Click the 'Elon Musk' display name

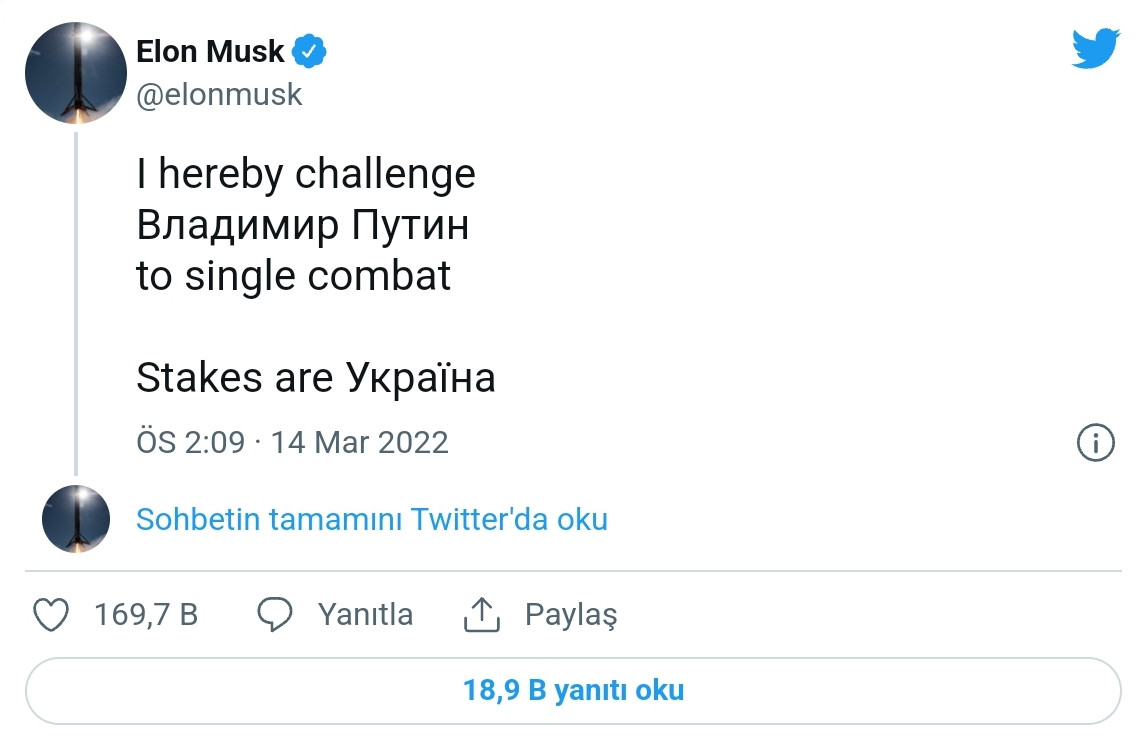pos(212,50)
